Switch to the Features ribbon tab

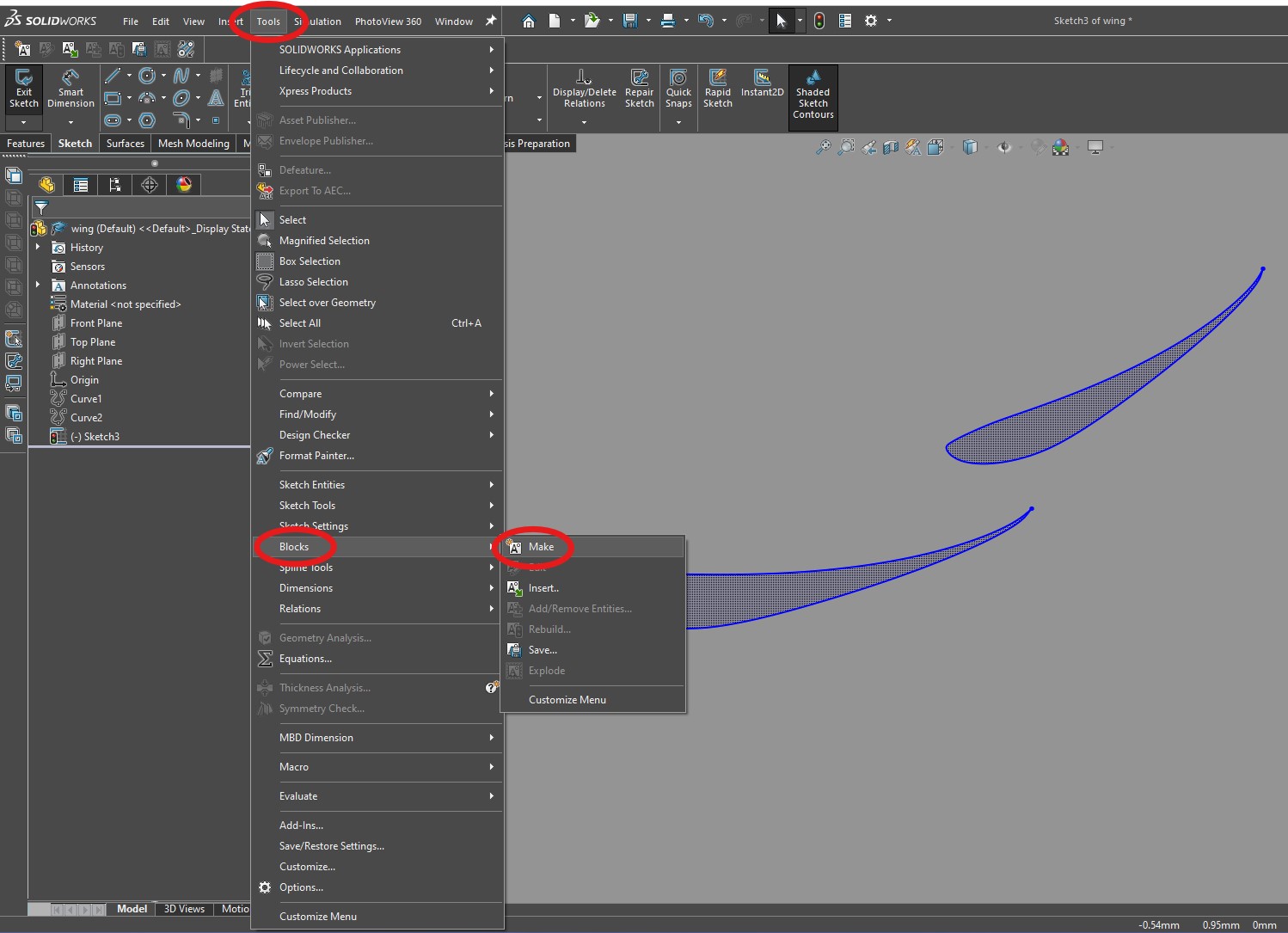click(x=26, y=144)
